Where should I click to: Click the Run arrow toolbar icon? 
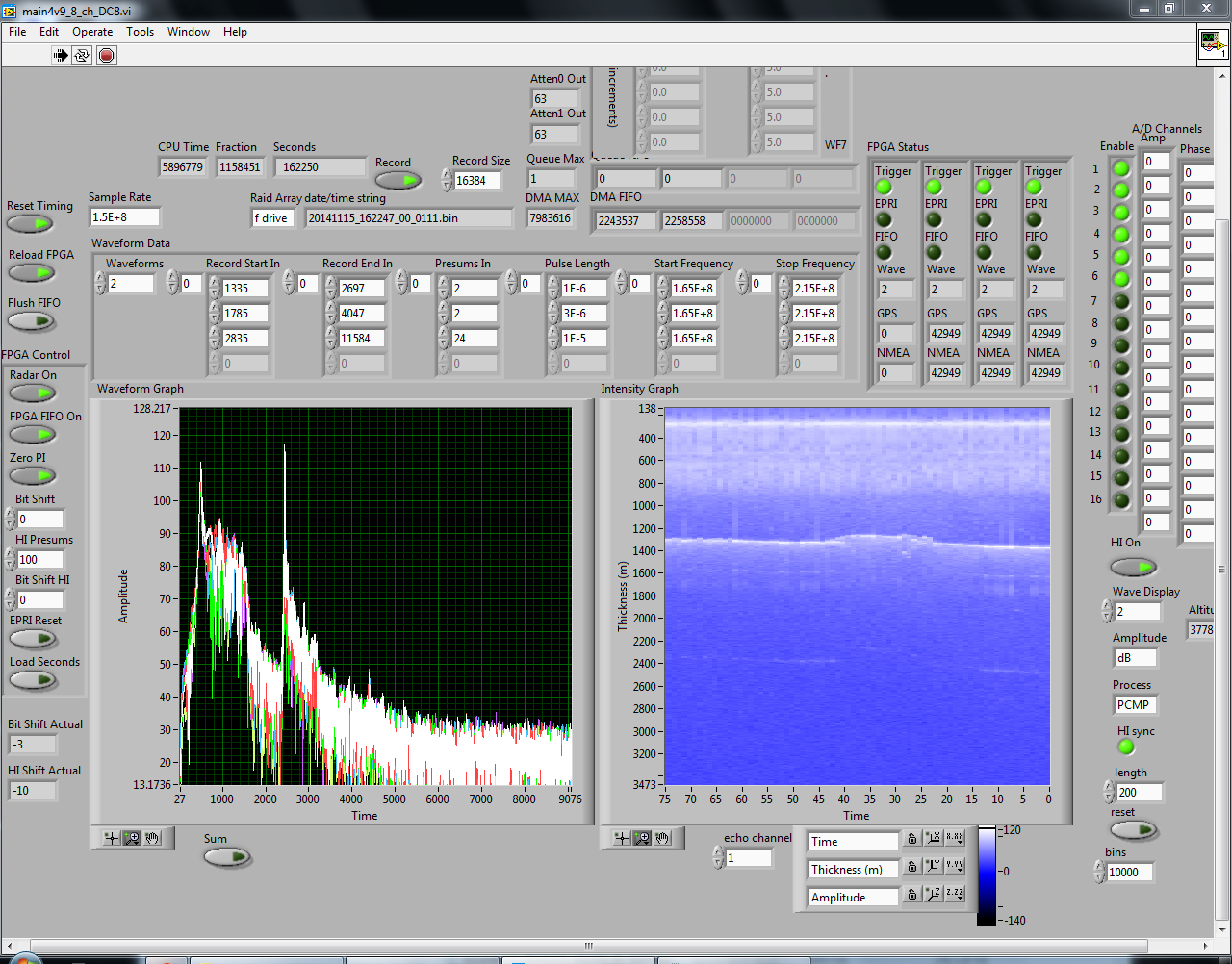pos(61,55)
